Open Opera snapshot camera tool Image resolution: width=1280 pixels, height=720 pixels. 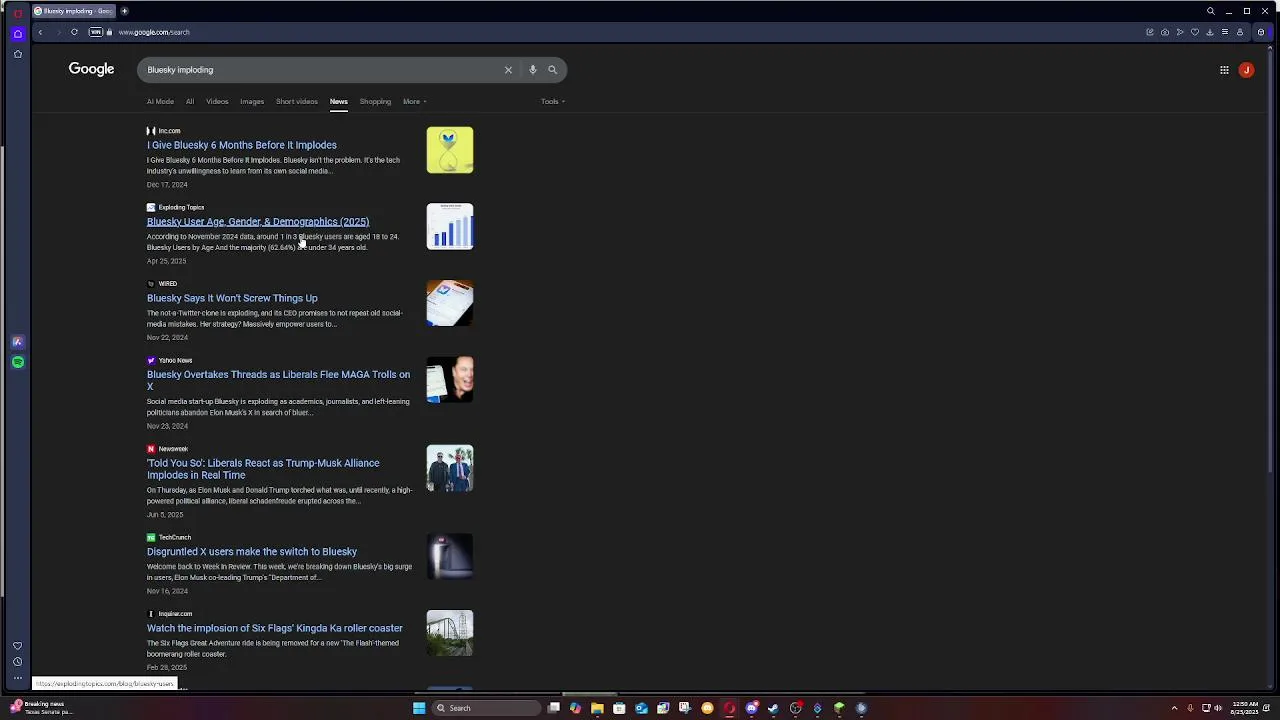[x=1165, y=32]
